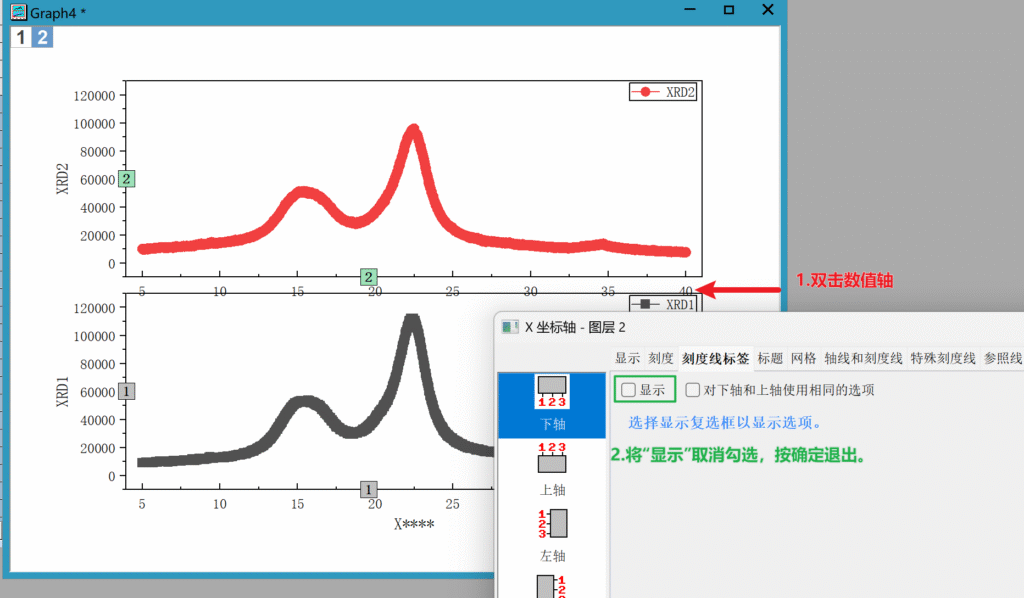Click the Graph4 window title icon
This screenshot has width=1024, height=598.
pyautogui.click(x=18, y=10)
